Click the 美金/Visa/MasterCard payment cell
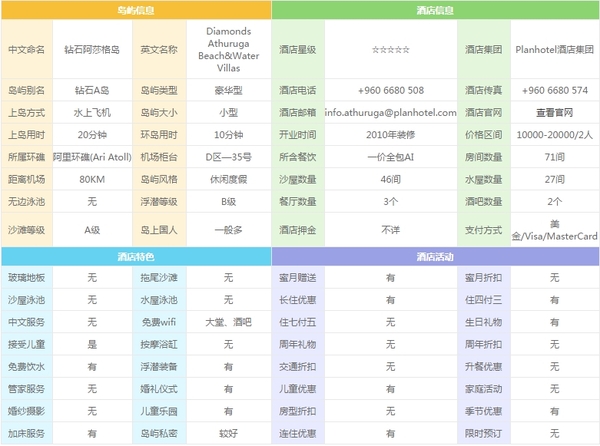Viewport: 600px width, 446px height. [x=554, y=230]
